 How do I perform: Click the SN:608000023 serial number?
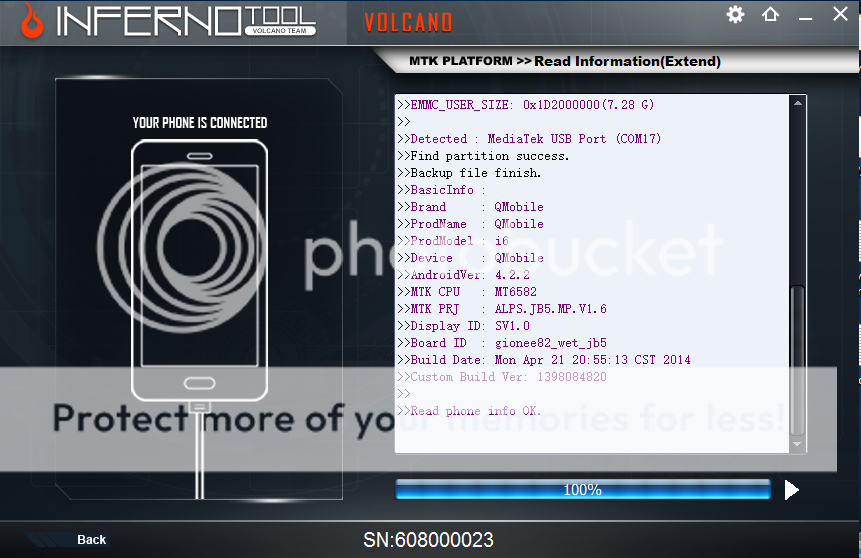(428, 540)
